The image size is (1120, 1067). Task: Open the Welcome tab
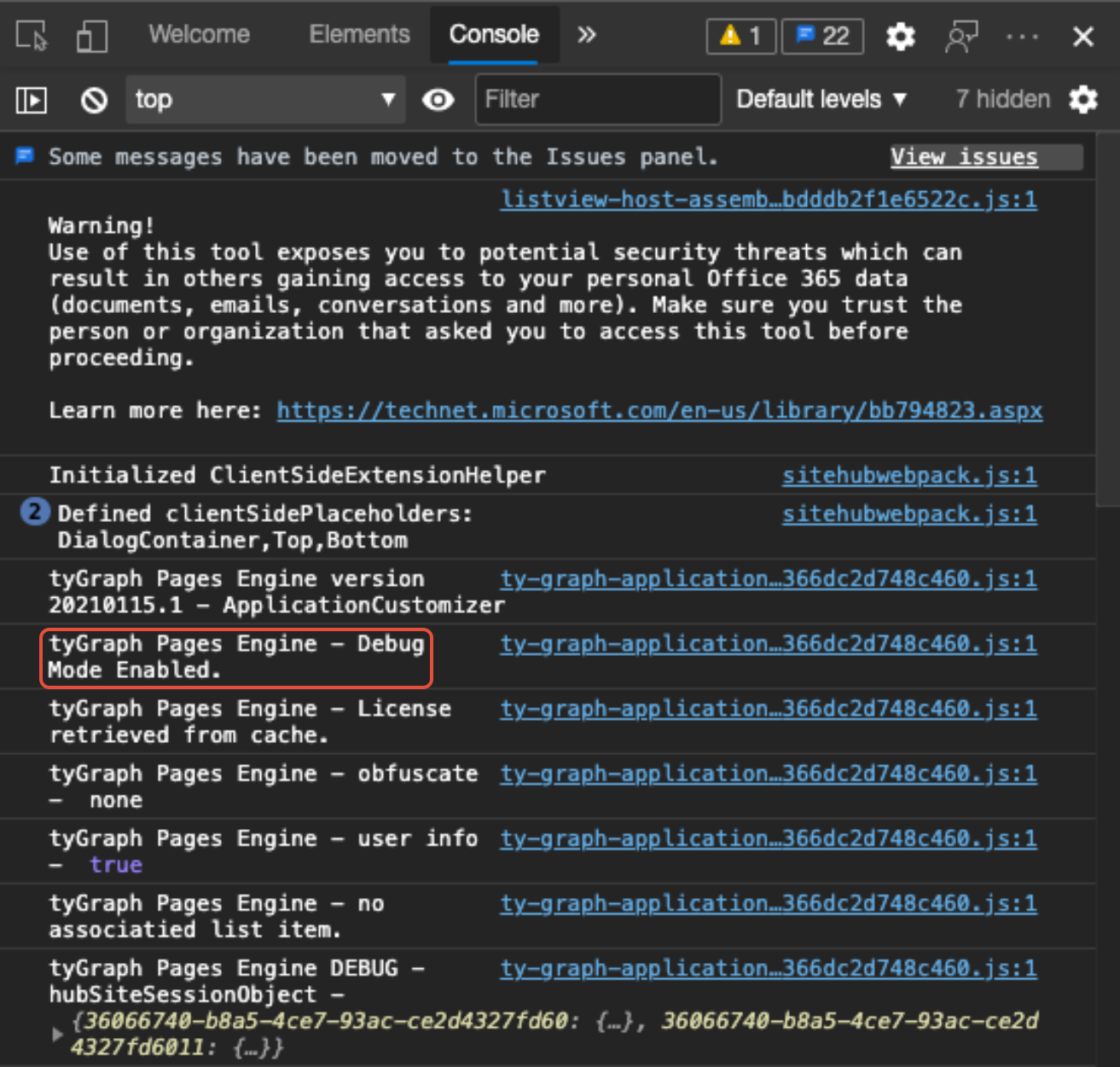click(199, 35)
